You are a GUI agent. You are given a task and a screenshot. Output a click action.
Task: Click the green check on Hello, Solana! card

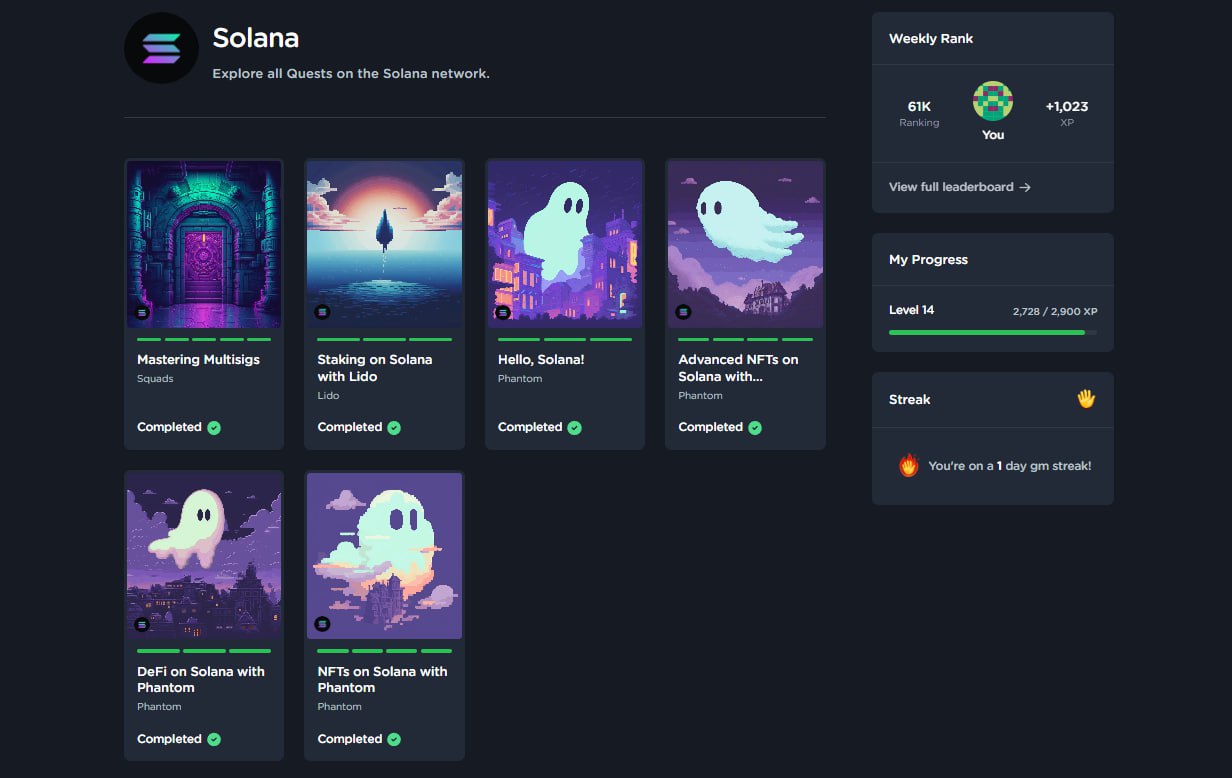(x=574, y=428)
